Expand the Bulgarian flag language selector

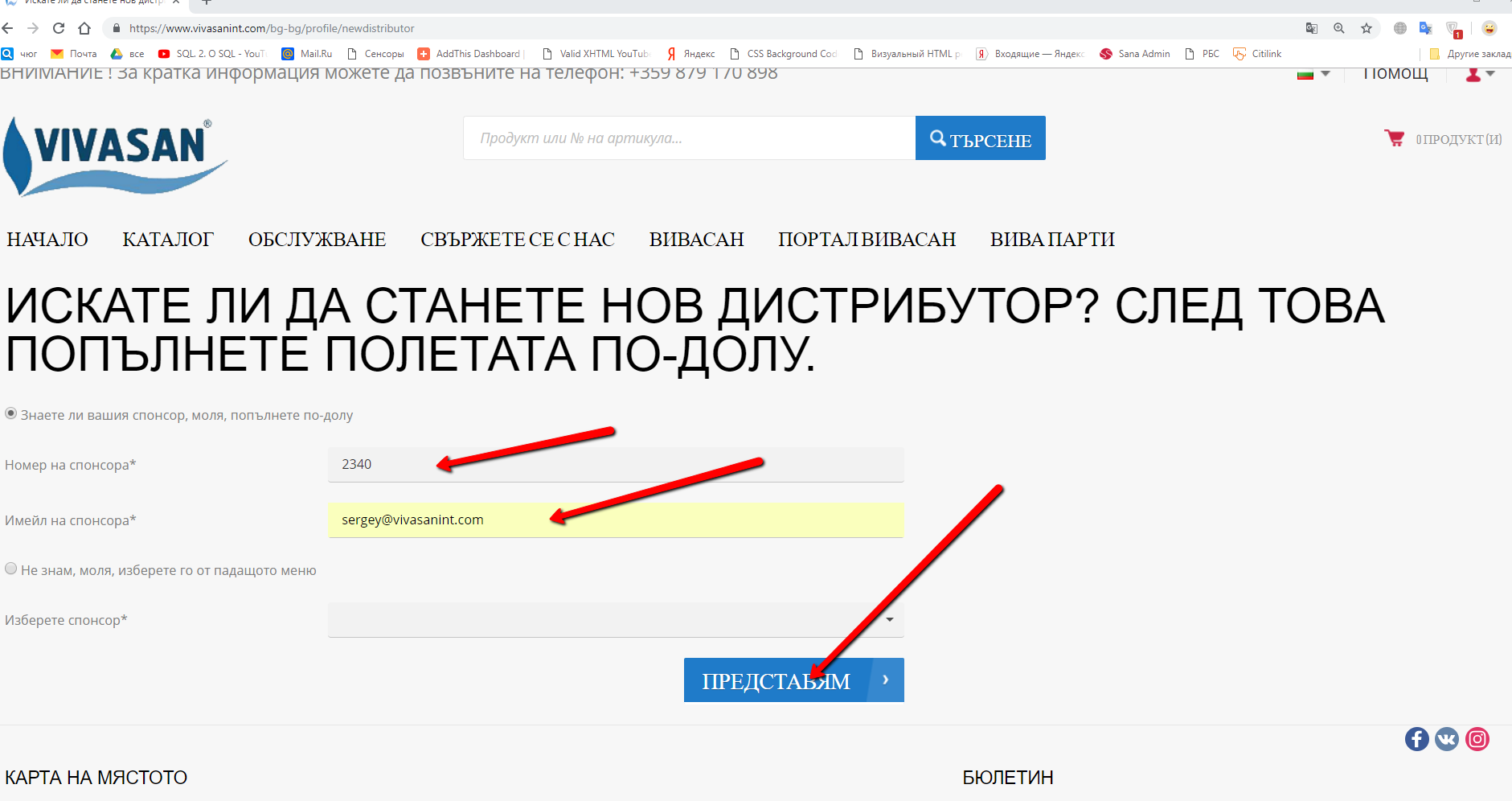1313,74
